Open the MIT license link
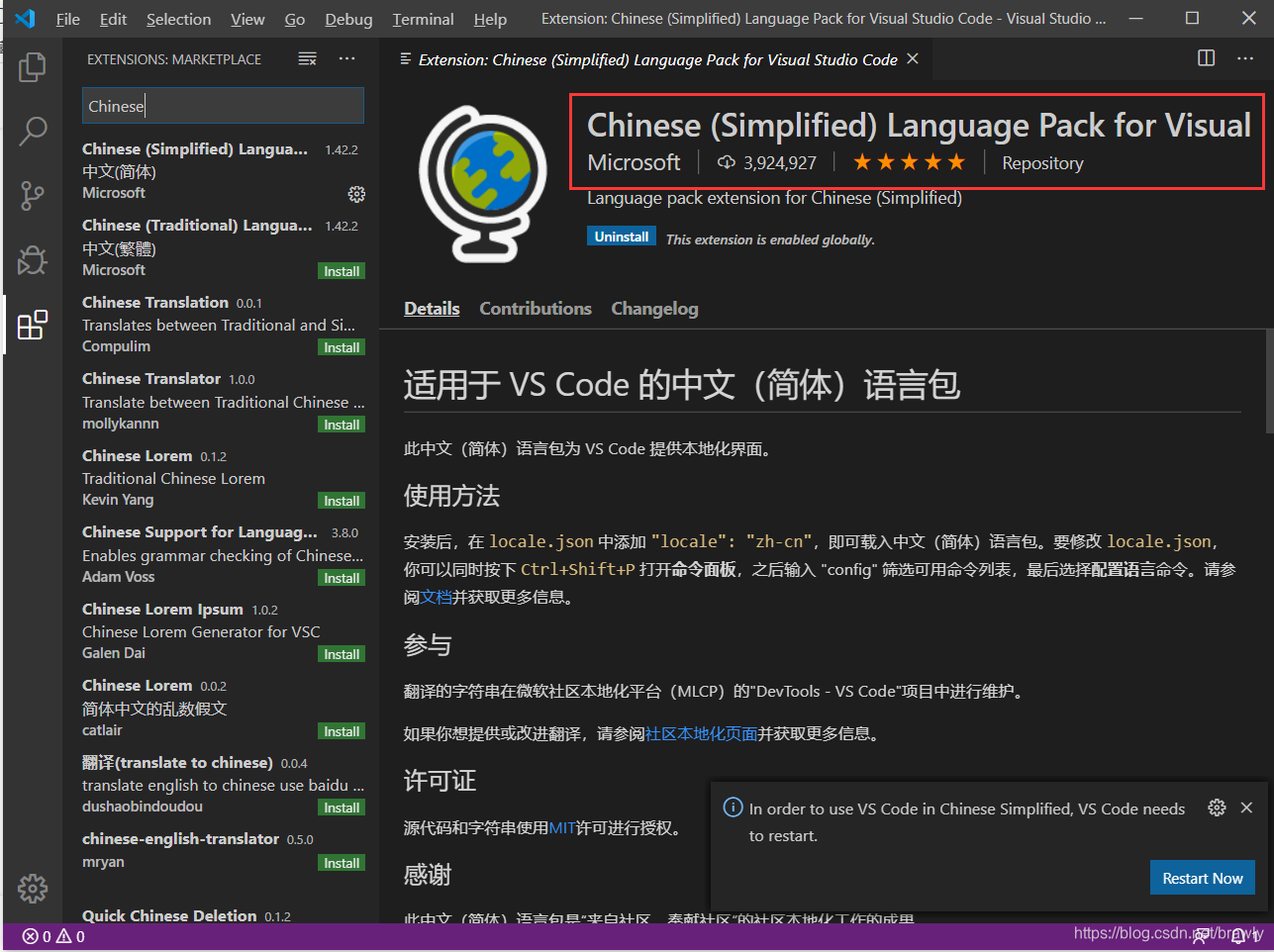This screenshot has height=952, width=1274. click(x=562, y=827)
